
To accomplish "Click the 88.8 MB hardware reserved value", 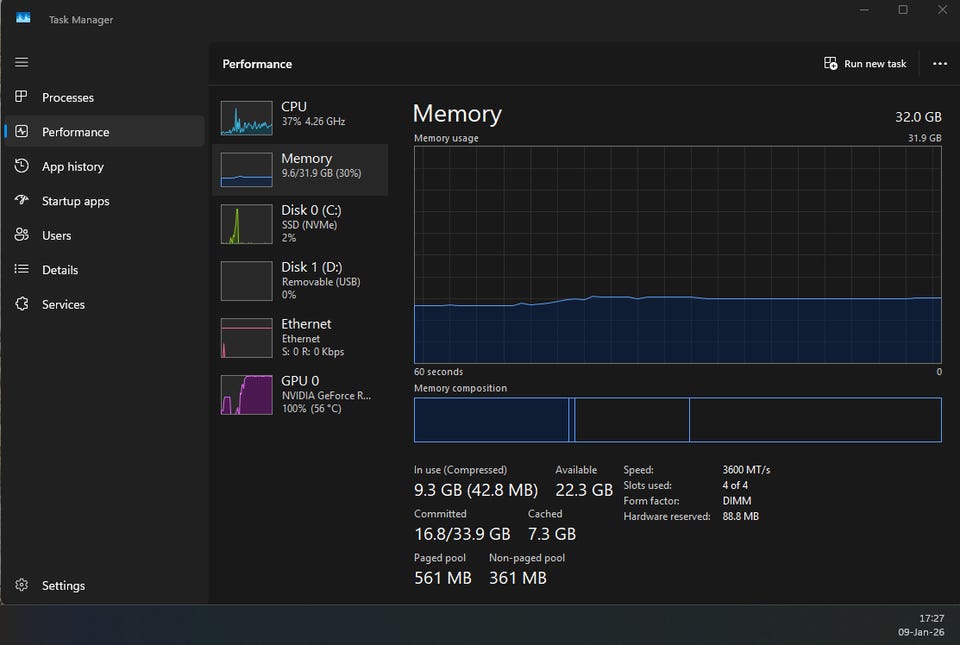I will click(740, 516).
